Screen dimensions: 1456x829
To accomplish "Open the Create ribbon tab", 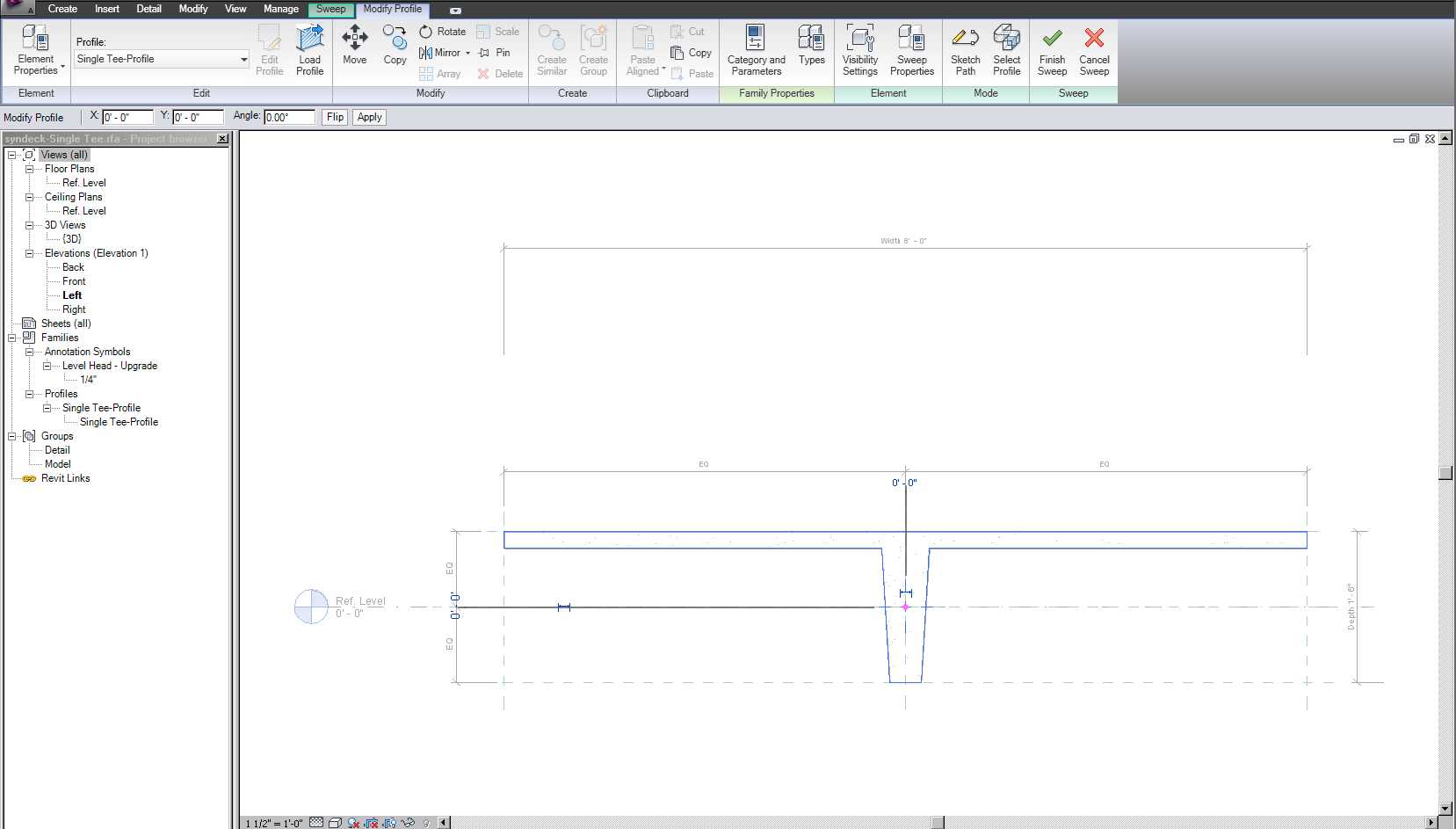I will 62,9.
